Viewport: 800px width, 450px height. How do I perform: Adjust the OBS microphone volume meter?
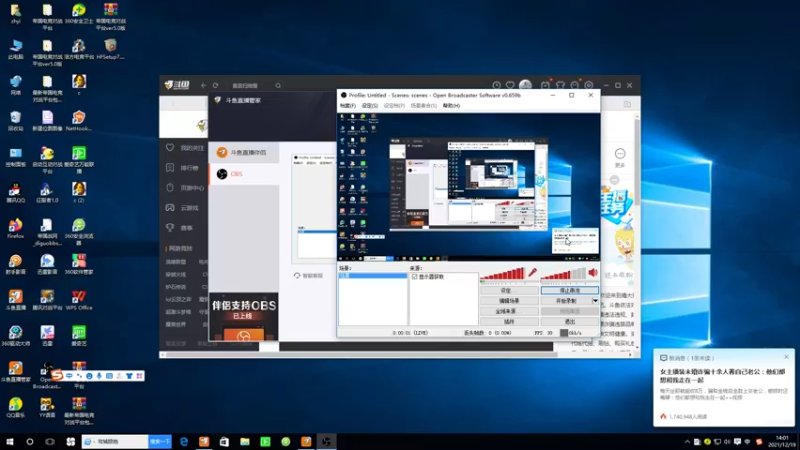pos(503,274)
